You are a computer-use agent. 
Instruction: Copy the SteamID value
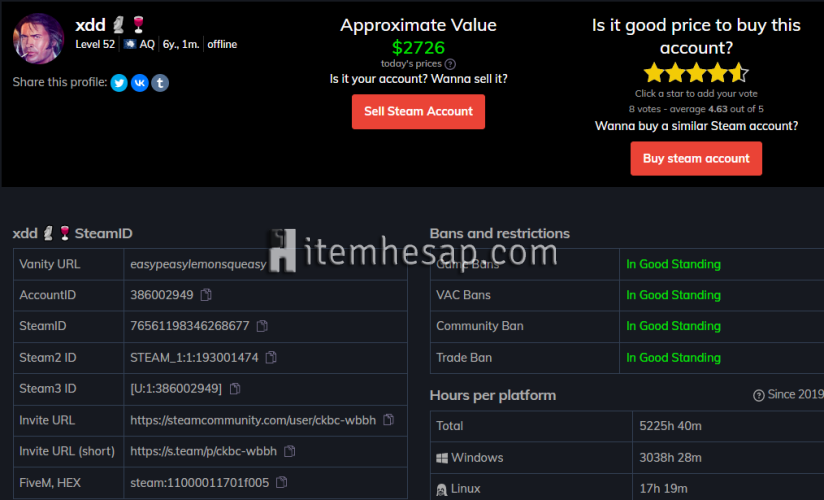262,326
